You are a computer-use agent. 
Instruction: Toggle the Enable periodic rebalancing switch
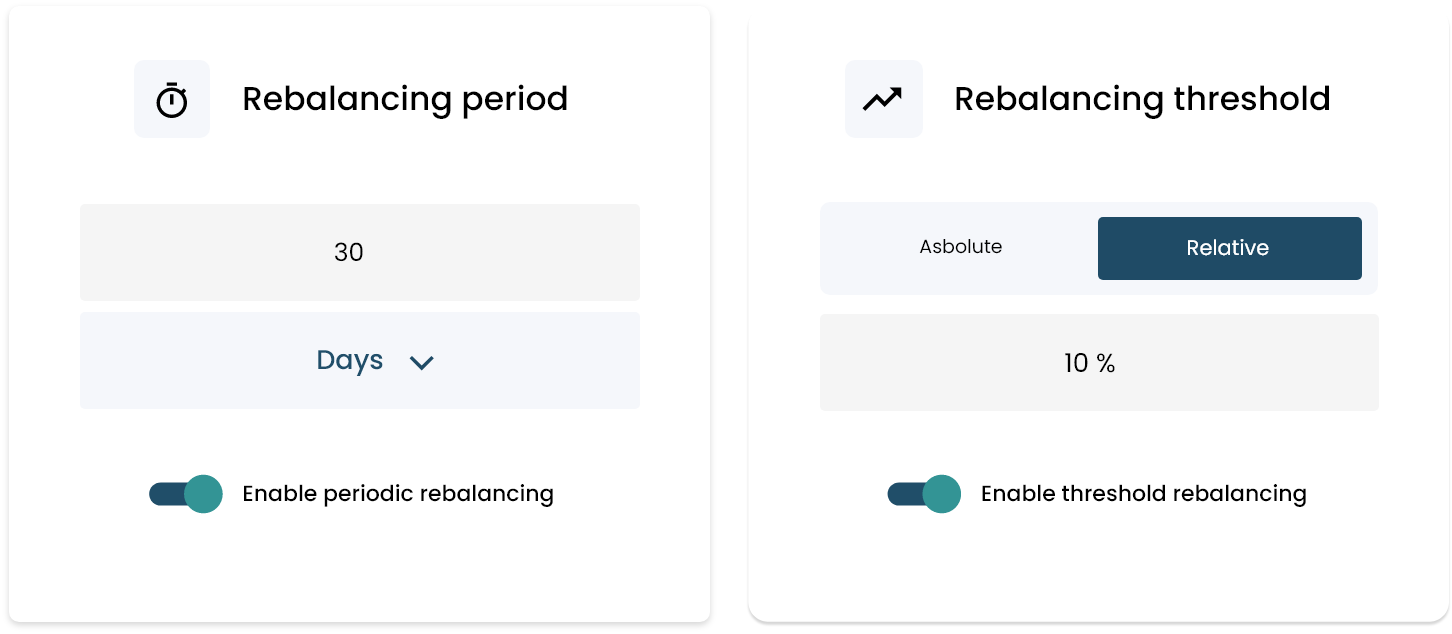[185, 493]
